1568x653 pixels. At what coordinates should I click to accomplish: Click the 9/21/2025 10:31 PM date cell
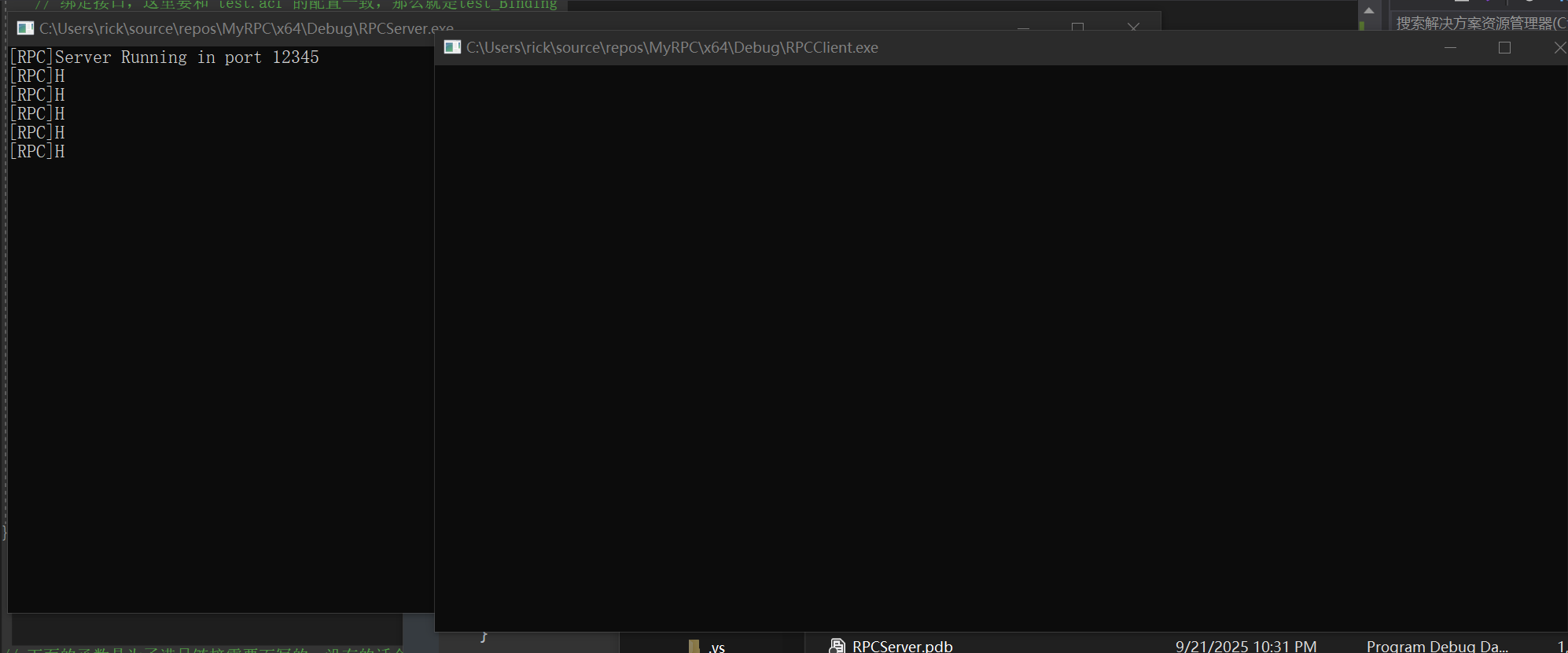(x=1246, y=646)
